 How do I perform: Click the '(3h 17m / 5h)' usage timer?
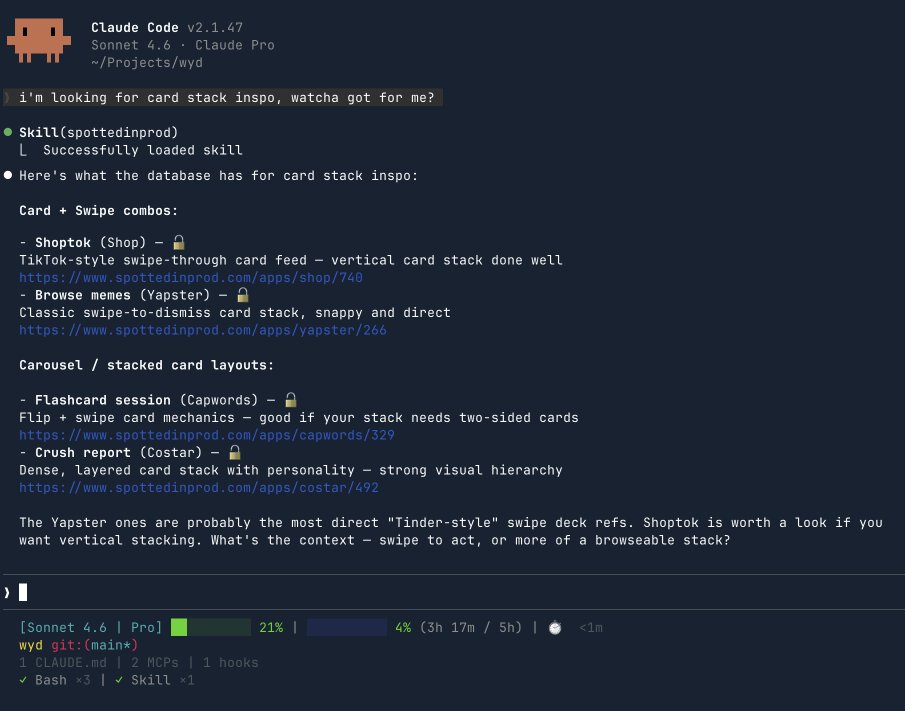point(470,627)
